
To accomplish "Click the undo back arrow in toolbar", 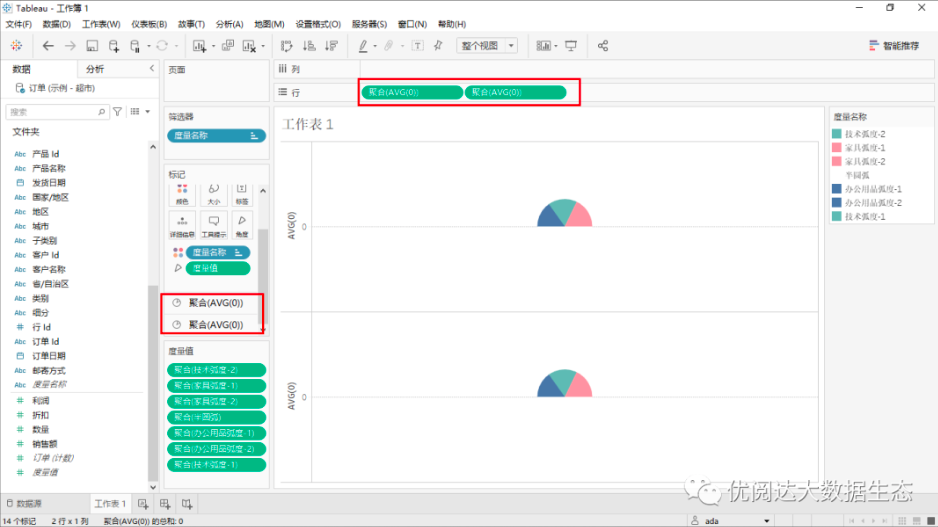I will pyautogui.click(x=48, y=46).
